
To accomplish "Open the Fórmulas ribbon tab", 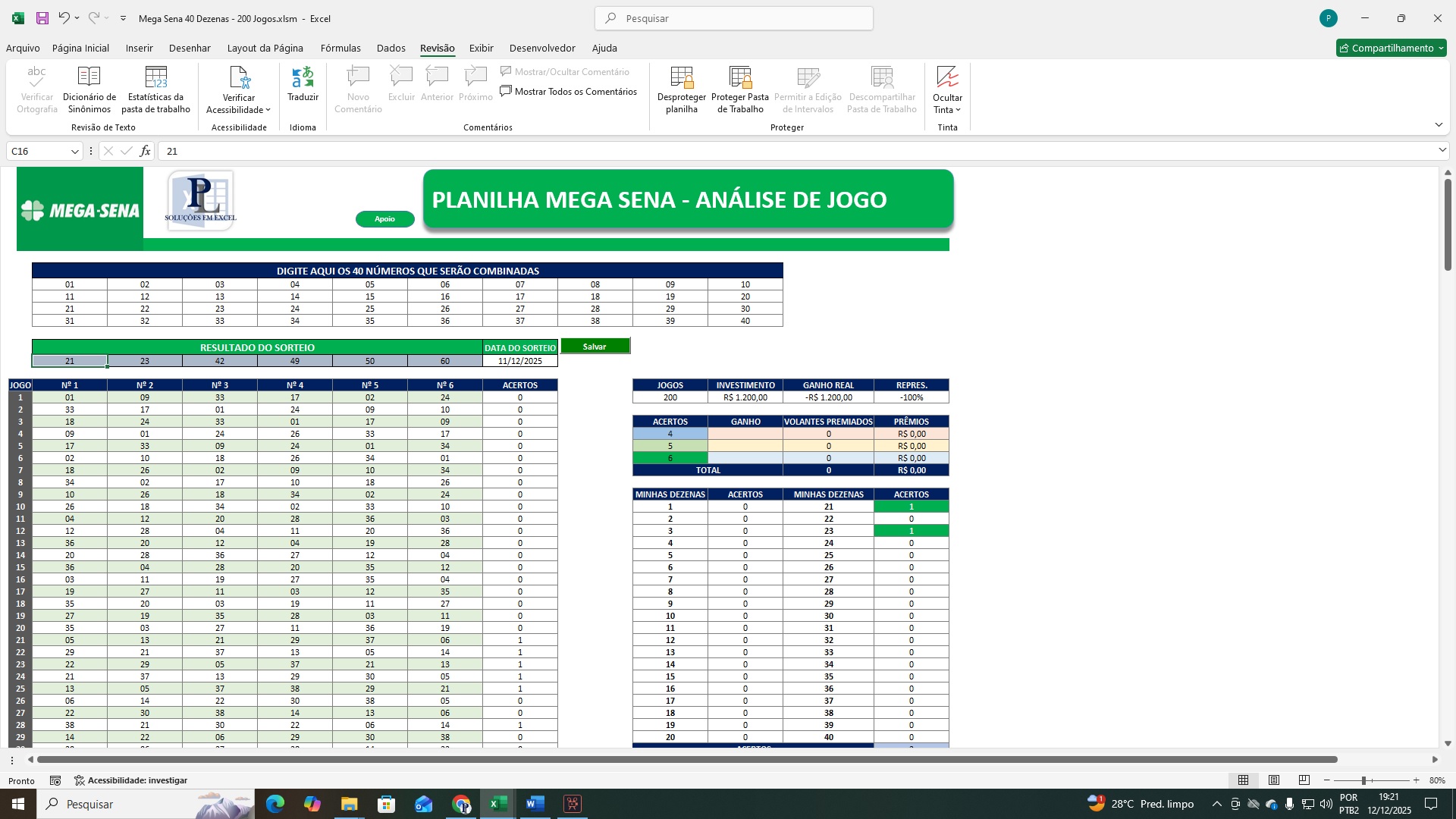I will [x=340, y=48].
